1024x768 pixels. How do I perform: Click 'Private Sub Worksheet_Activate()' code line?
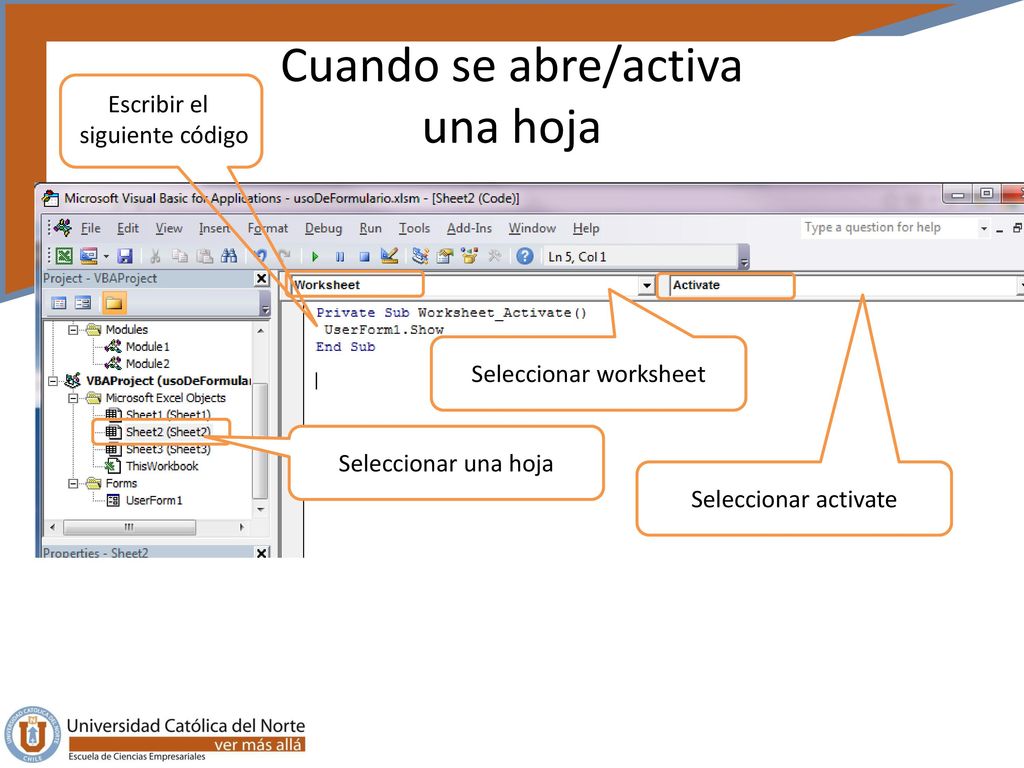coord(451,313)
